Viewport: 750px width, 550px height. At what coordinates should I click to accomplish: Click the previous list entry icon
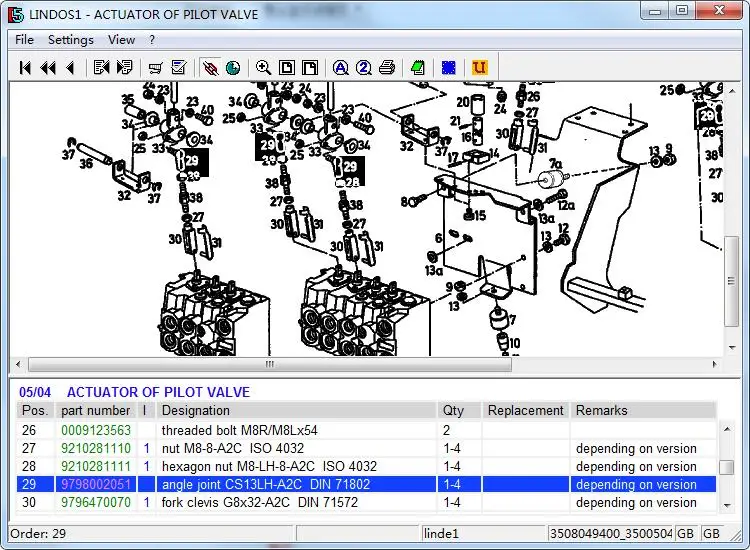pos(101,67)
